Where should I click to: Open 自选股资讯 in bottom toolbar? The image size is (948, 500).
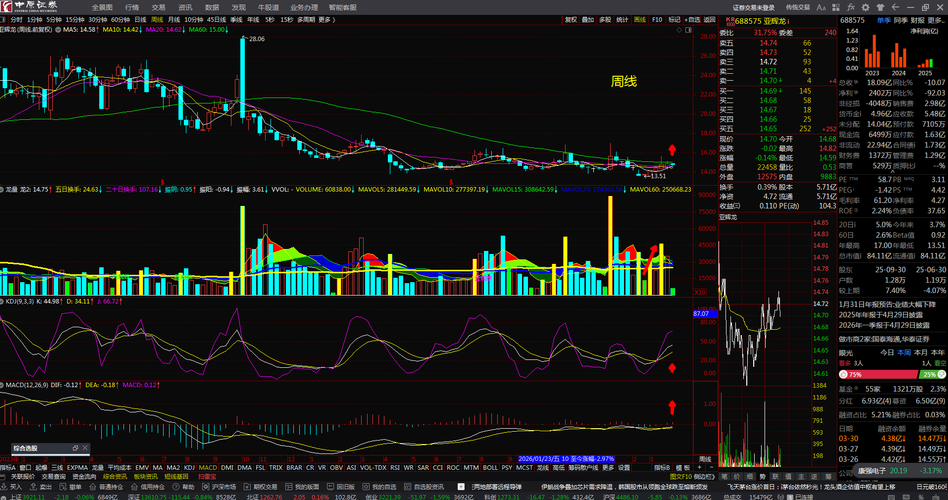[x=423, y=487]
